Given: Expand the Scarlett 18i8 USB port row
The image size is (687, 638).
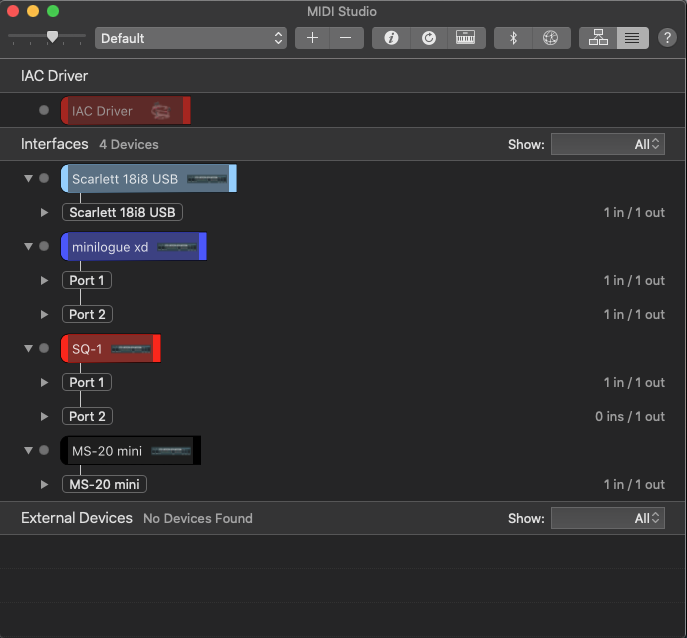Looking at the screenshot, I should (x=44, y=213).
